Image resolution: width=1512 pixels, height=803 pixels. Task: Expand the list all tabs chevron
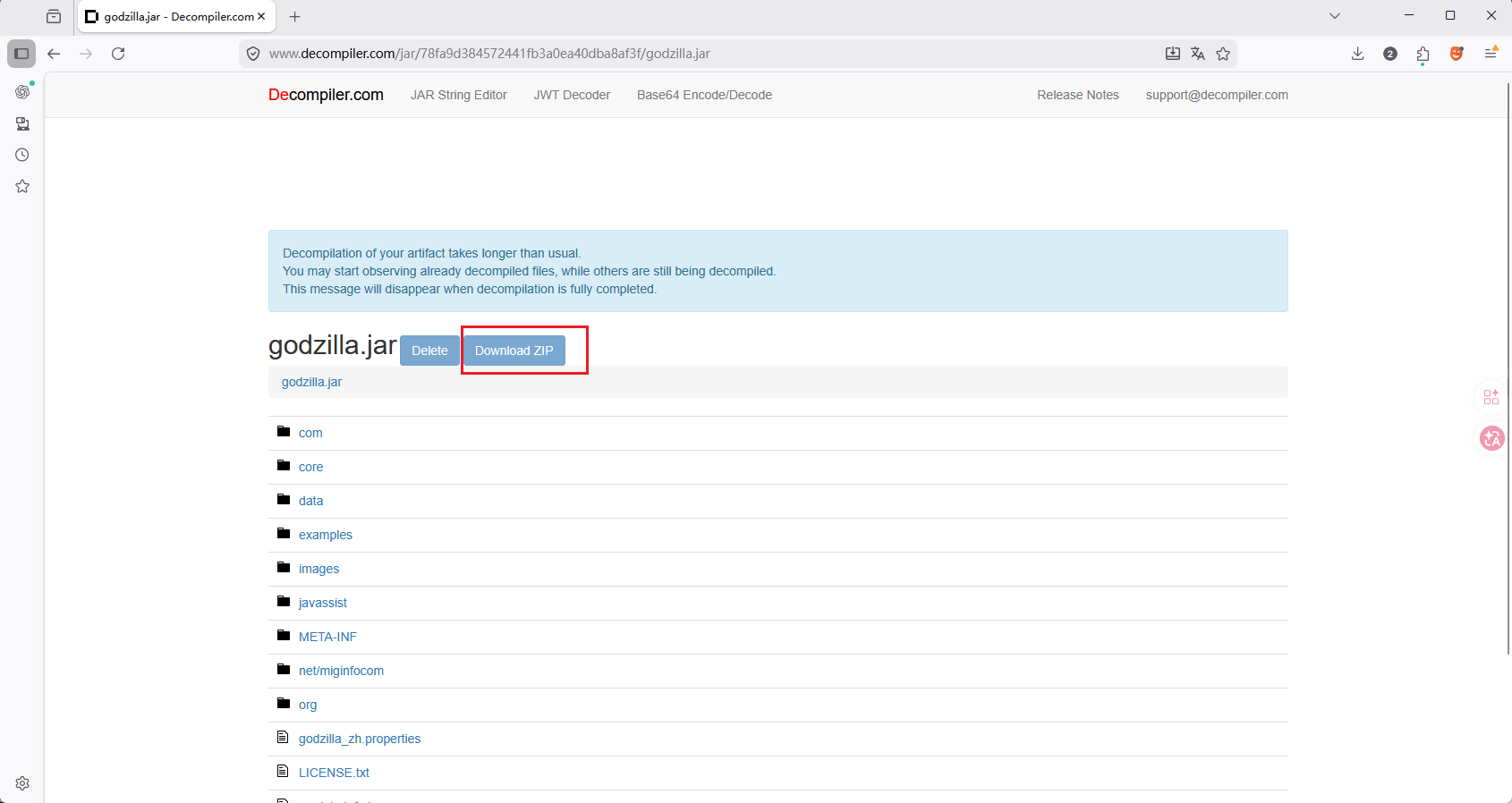coord(1335,16)
